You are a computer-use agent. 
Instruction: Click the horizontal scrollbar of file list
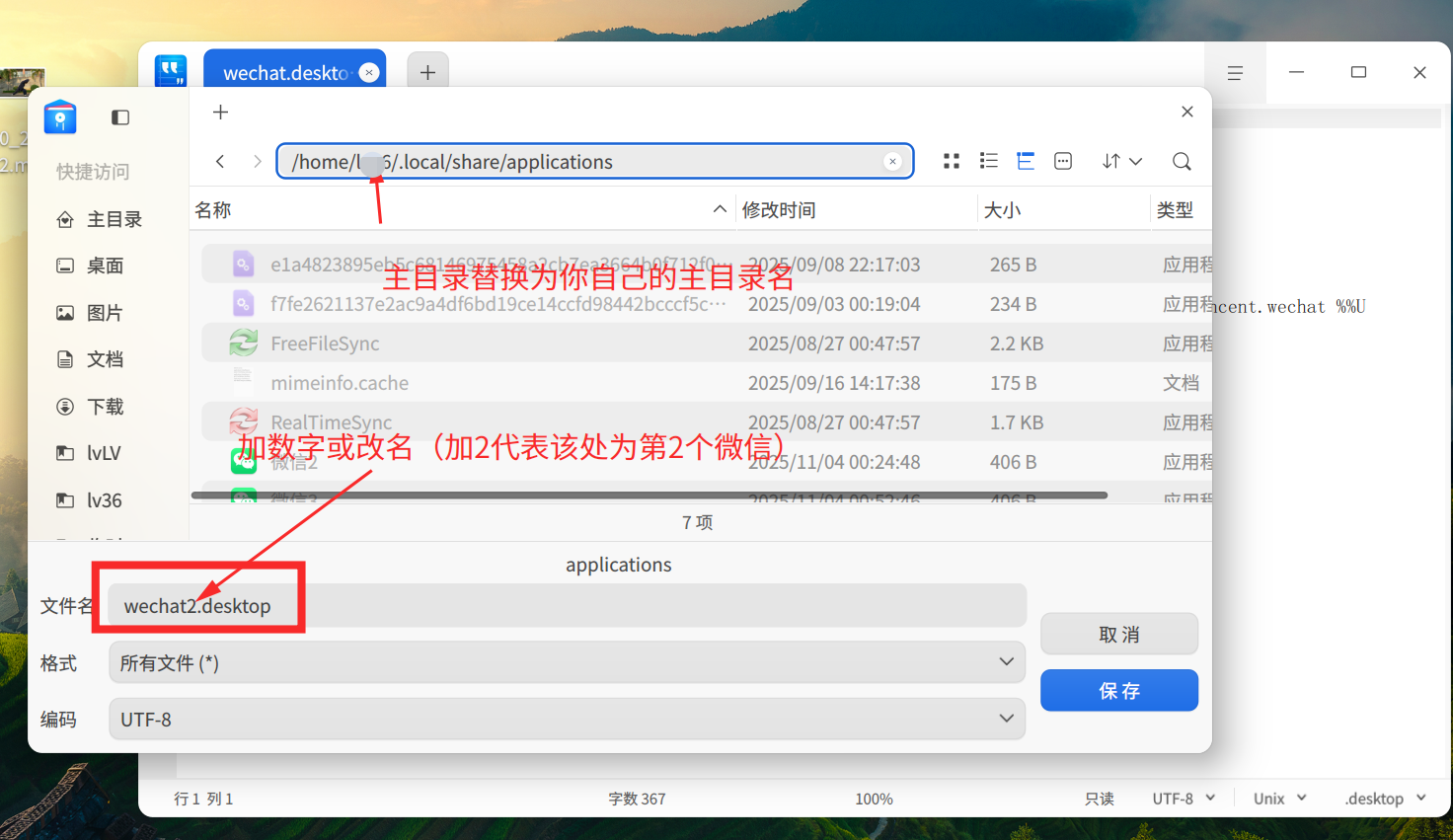[650, 495]
